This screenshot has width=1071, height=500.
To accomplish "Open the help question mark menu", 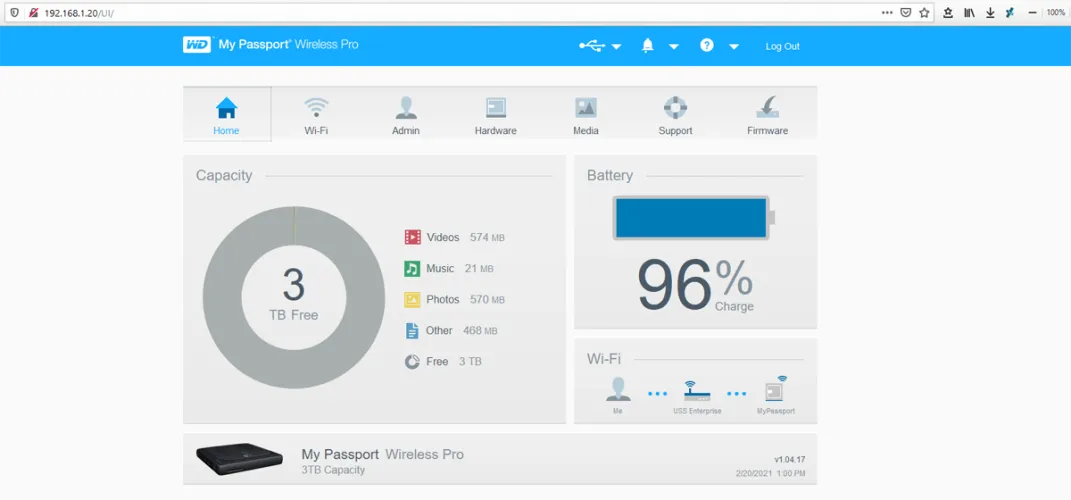I will pos(718,46).
